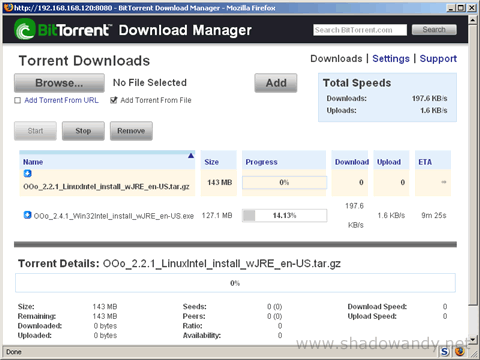480x360 pixels.
Task: Focus the Search BitTorrent.com field
Action: point(360,30)
